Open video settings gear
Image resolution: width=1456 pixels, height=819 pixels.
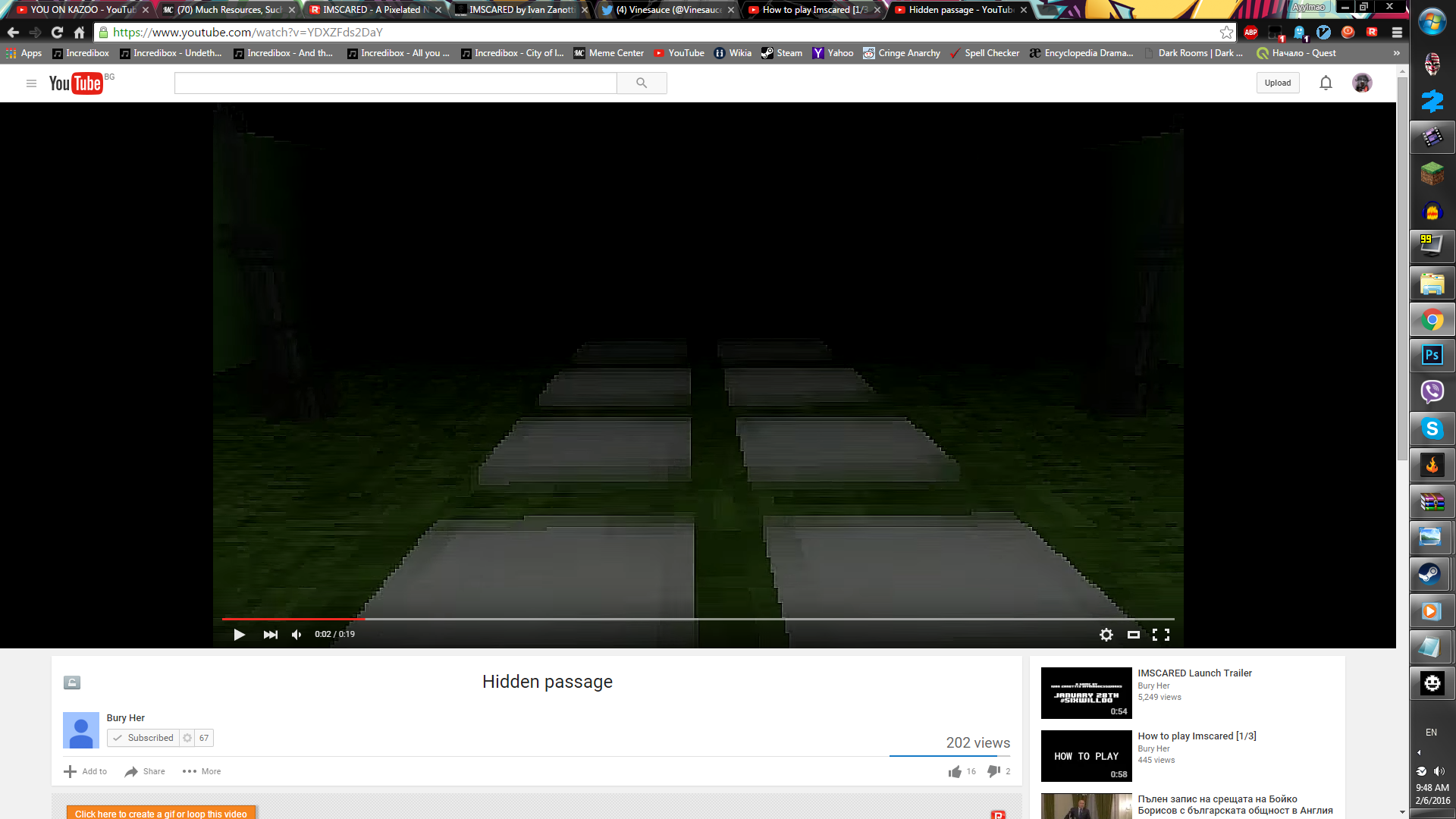[1106, 635]
